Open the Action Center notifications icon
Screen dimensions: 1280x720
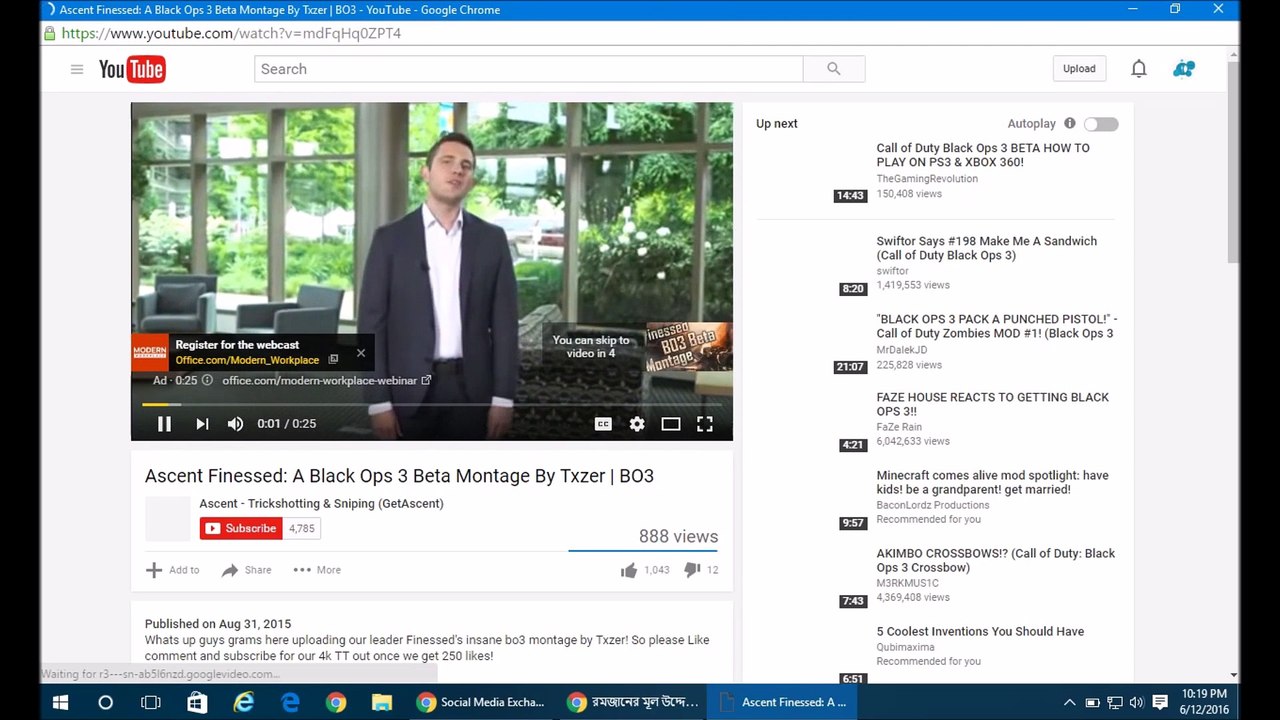point(1160,702)
